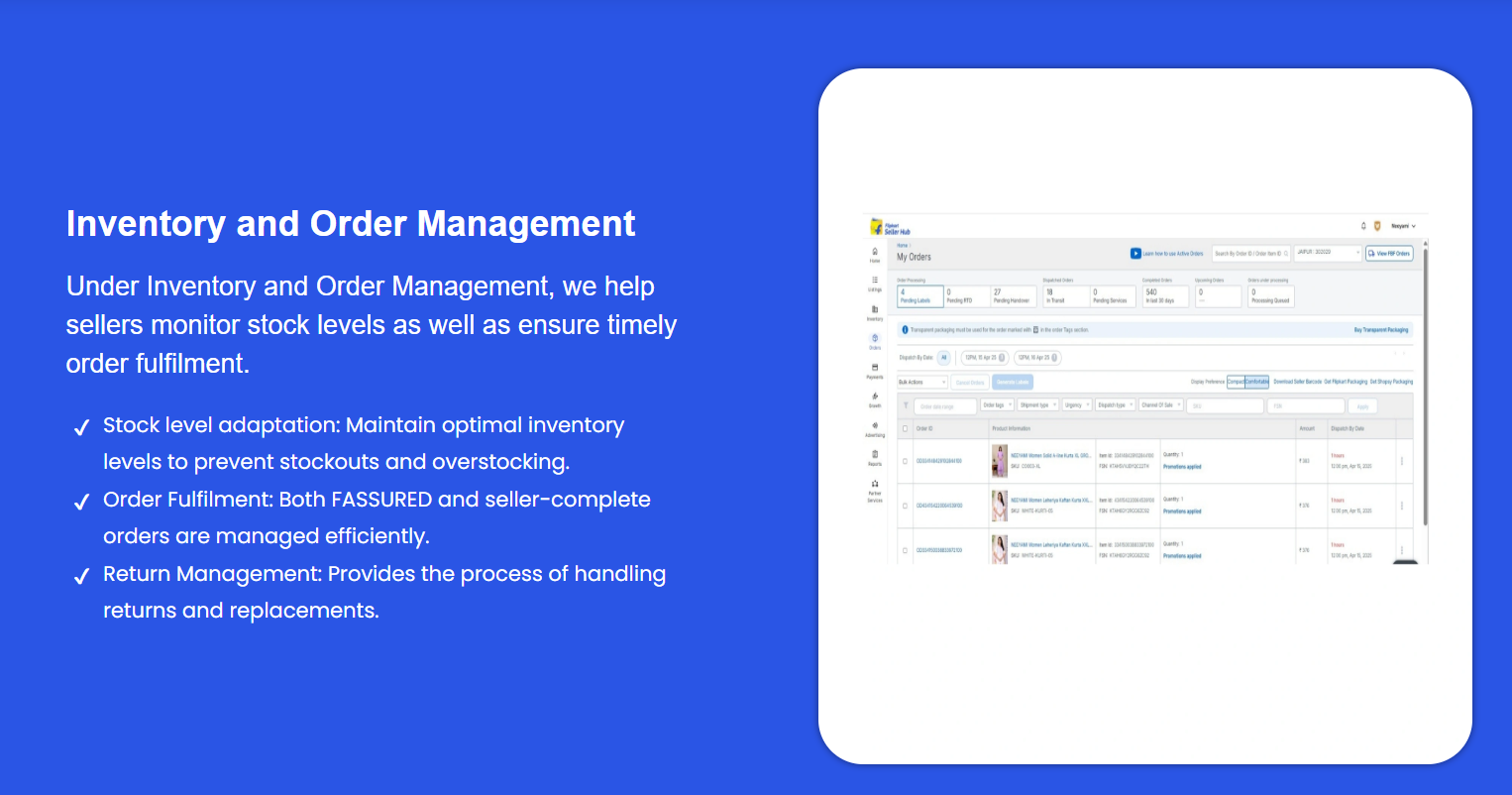This screenshot has width=1512, height=795.
Task: Click the Reports icon in the sidebar
Action: [875, 456]
